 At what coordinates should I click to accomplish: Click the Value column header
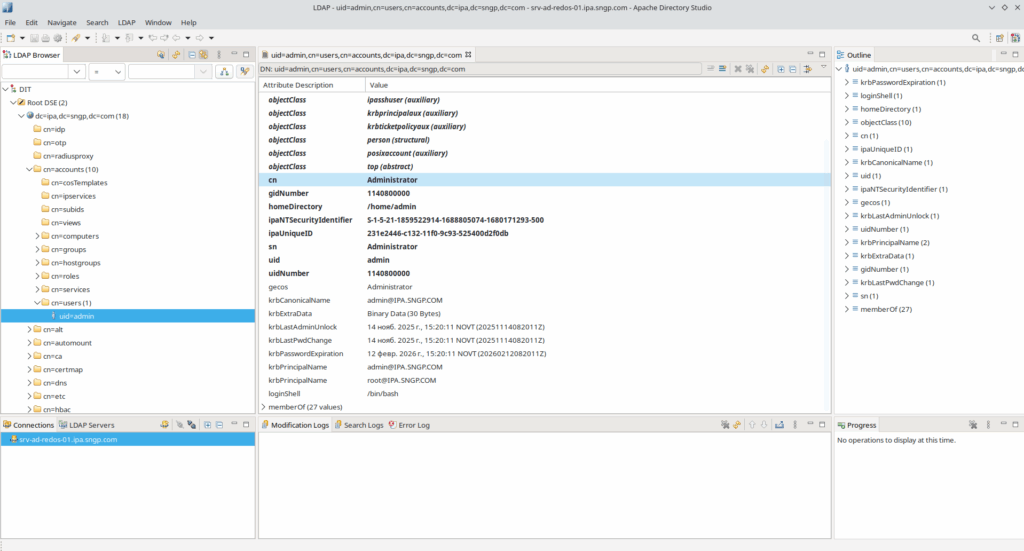tap(378, 85)
